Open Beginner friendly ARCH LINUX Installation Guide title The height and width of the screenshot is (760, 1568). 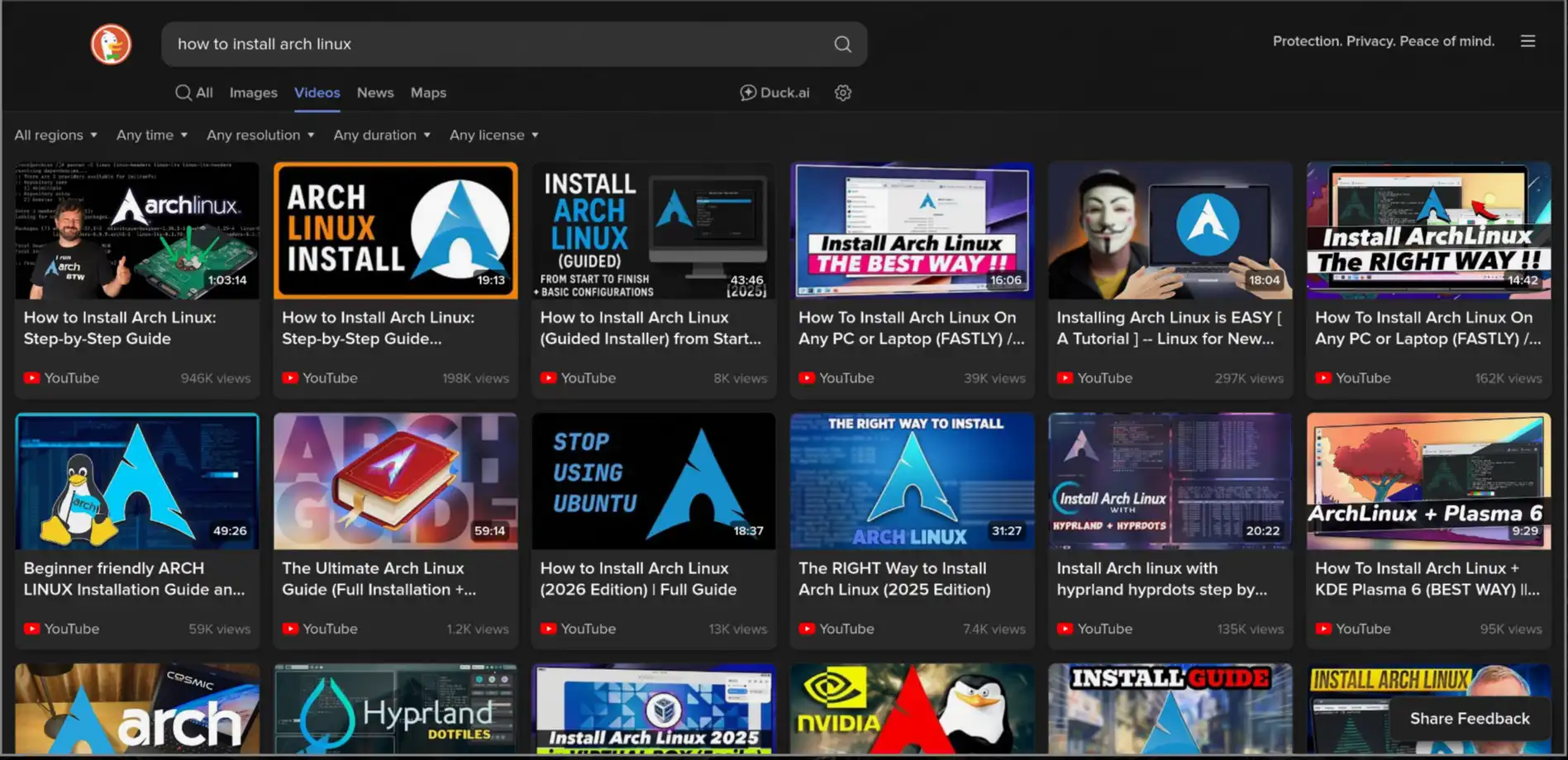(135, 579)
